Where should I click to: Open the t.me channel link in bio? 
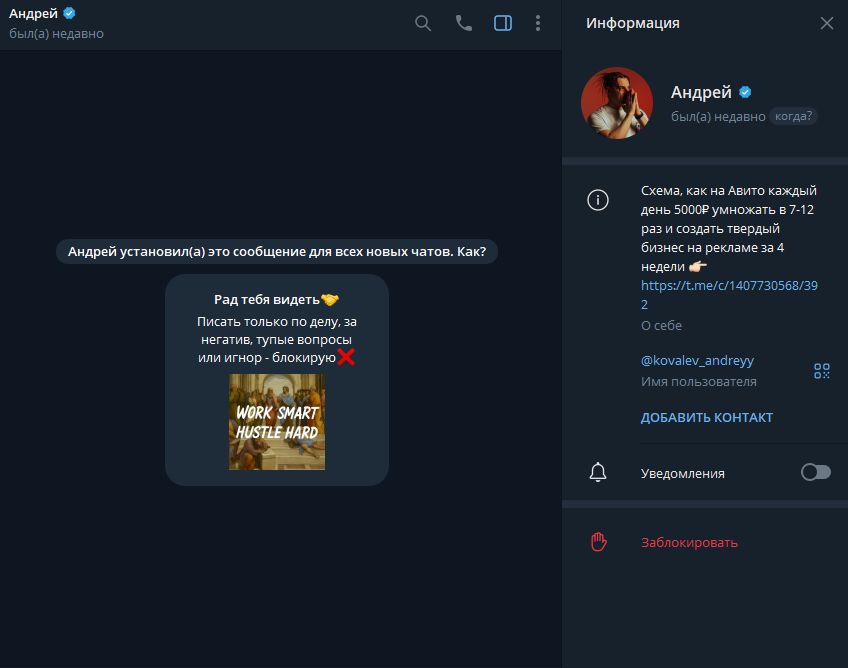coord(728,295)
